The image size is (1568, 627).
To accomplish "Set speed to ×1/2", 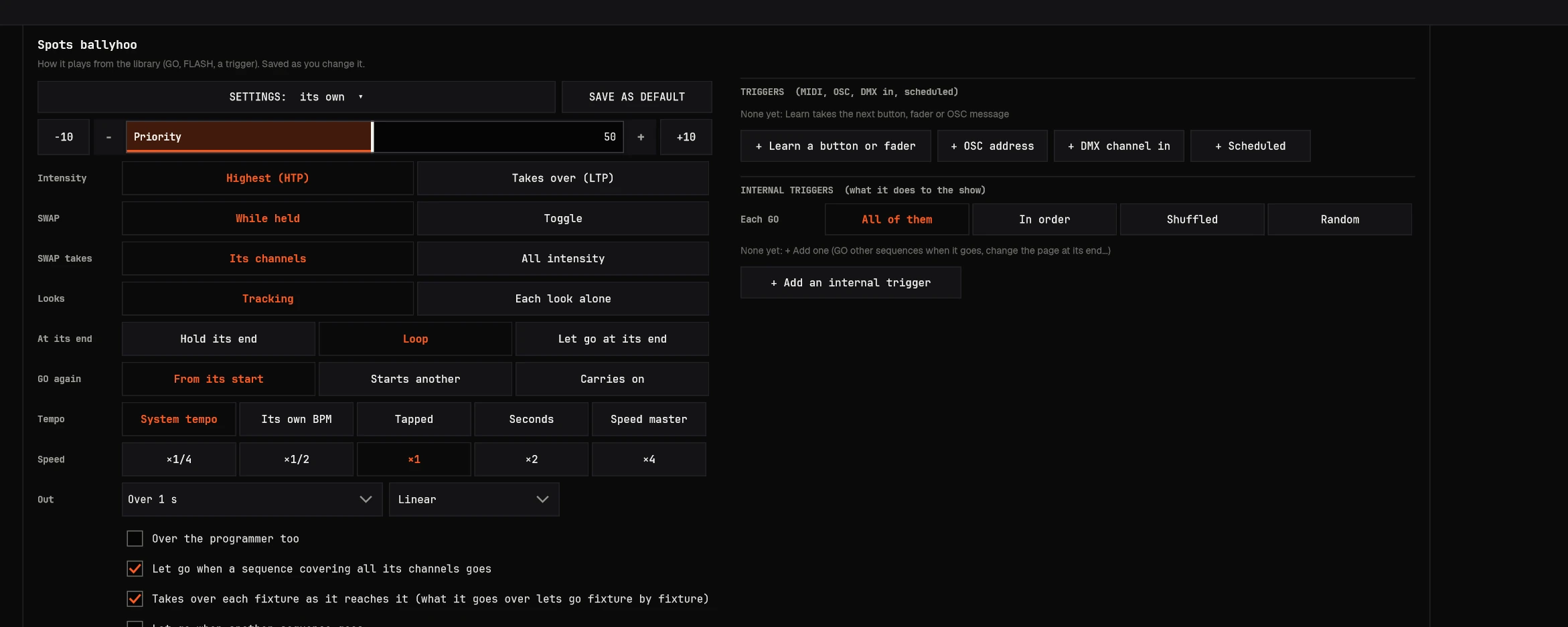I will pos(297,459).
